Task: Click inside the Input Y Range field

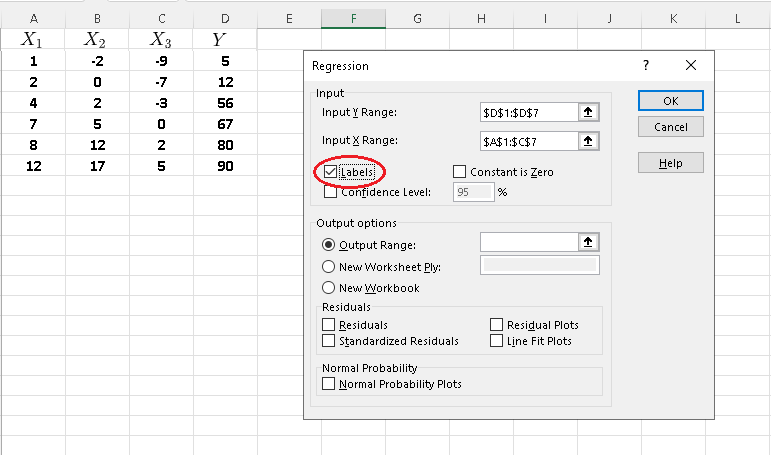Action: pos(527,113)
